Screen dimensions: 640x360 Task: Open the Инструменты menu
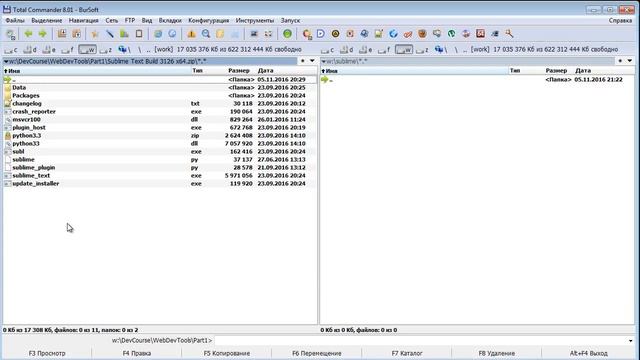(x=255, y=20)
